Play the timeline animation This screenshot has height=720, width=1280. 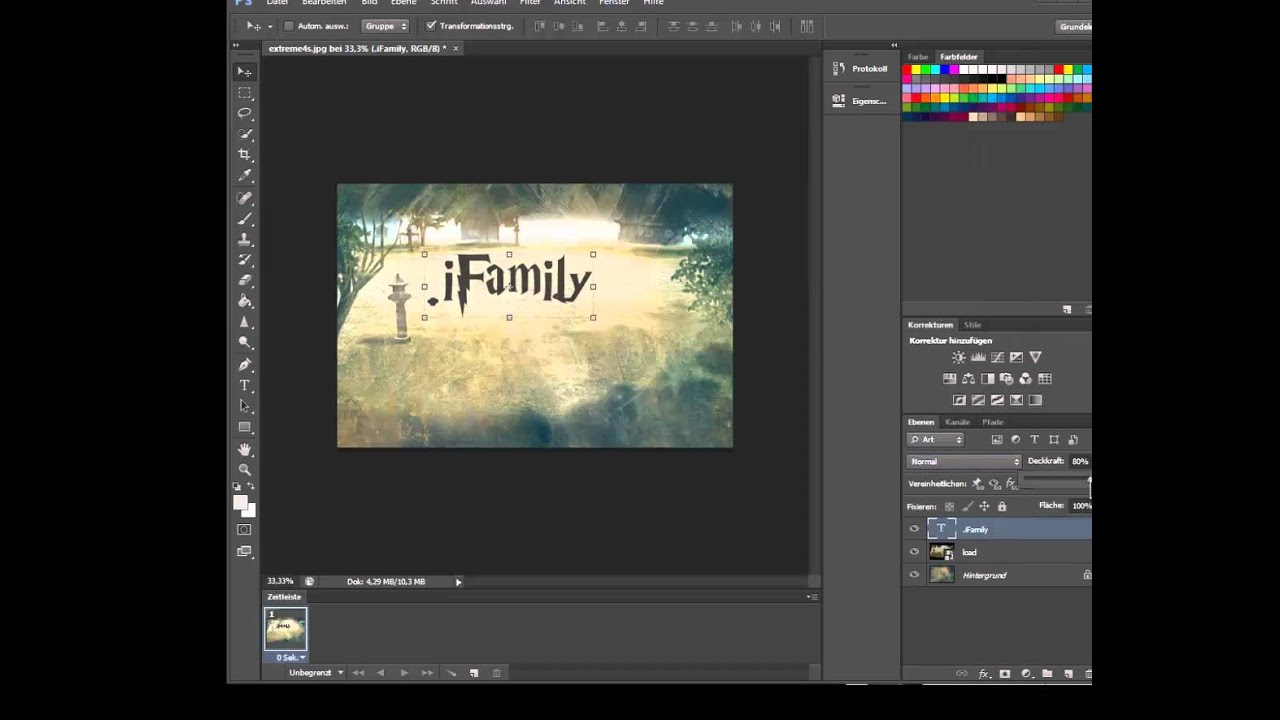(404, 673)
